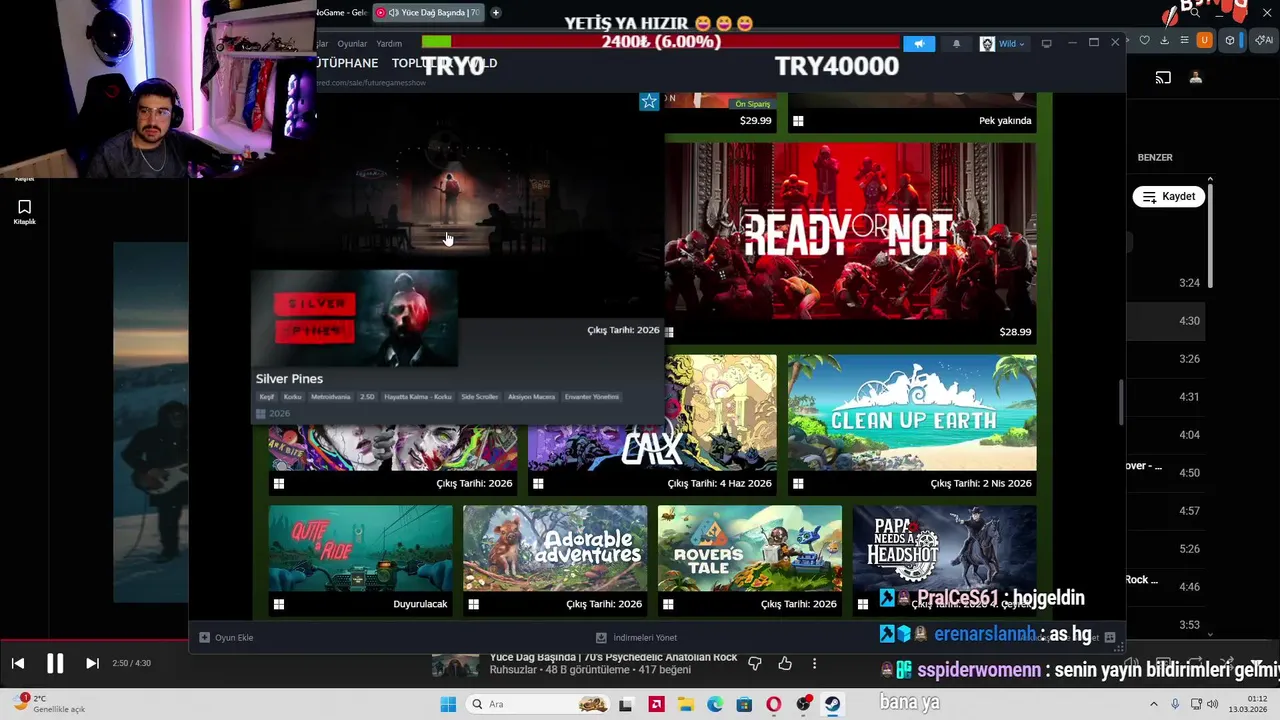
Task: Open Steam notifications bell
Action: pyautogui.click(x=956, y=43)
